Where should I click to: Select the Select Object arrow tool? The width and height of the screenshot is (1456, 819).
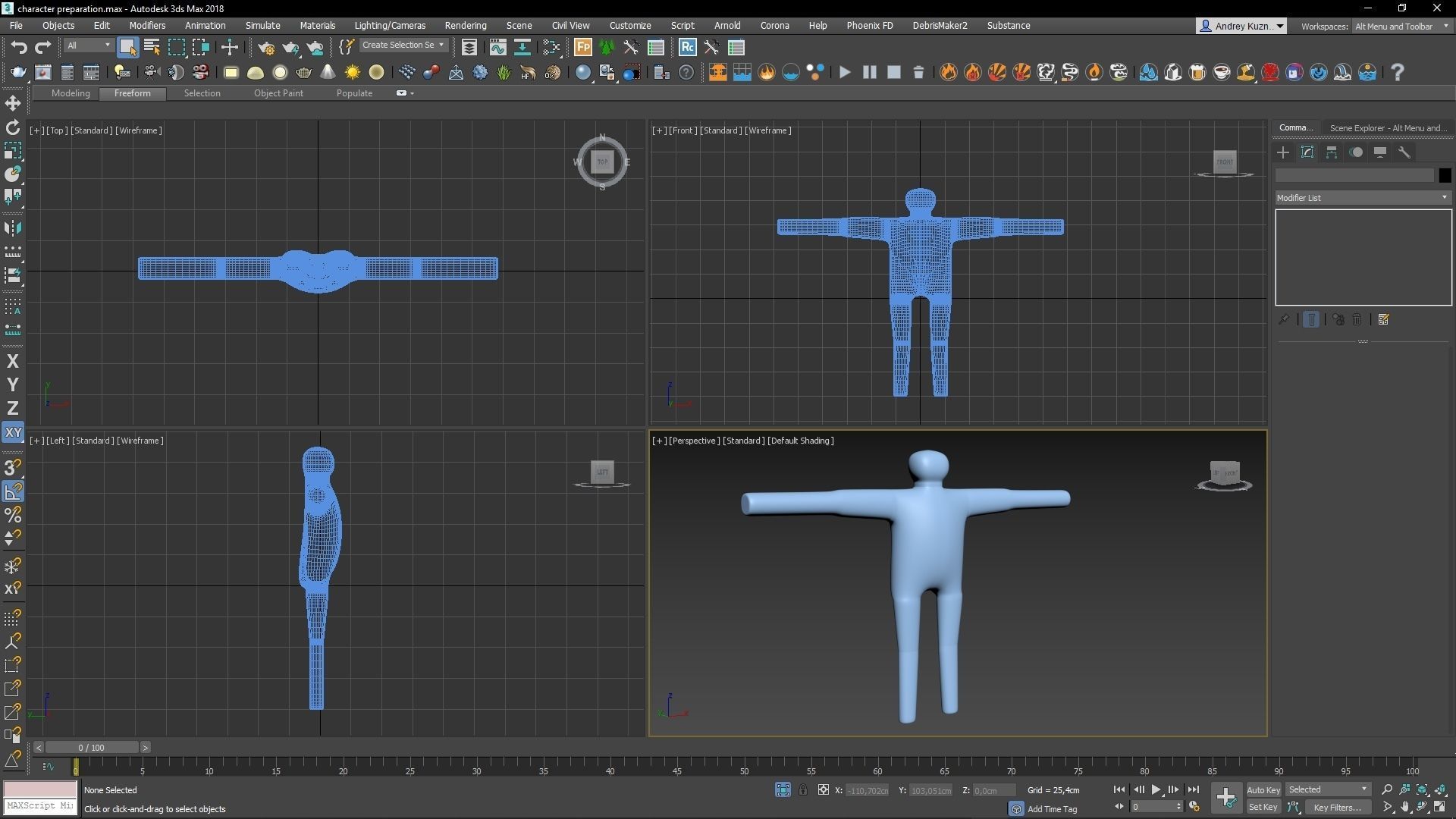pyautogui.click(x=128, y=47)
